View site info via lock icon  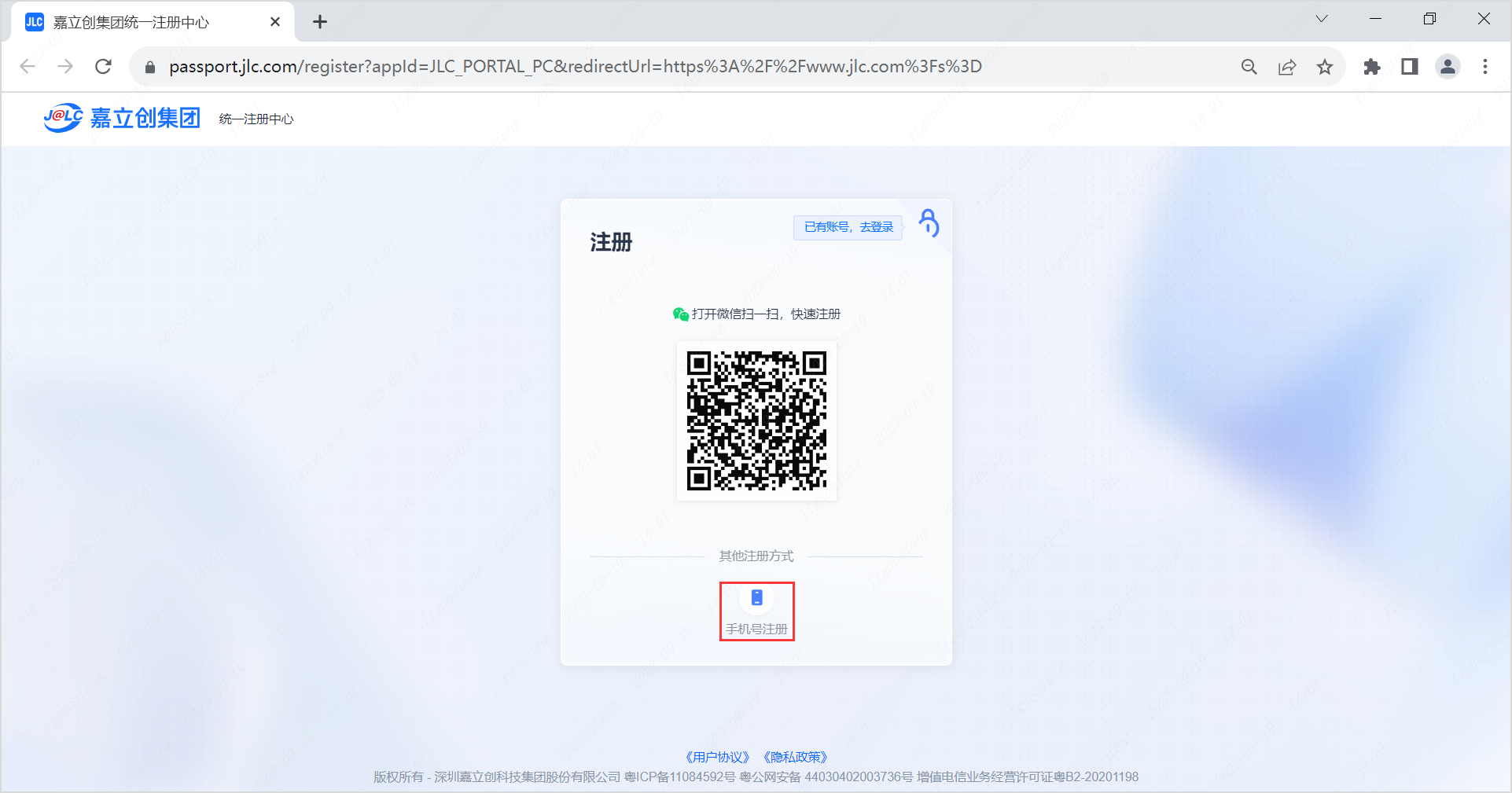[x=150, y=67]
